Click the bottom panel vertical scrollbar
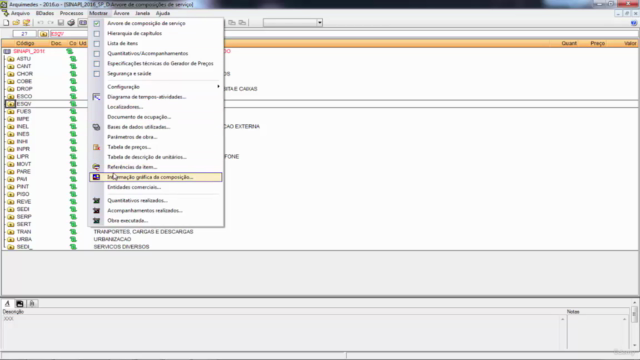Image resolution: width=640 pixels, height=360 pixels. coord(635,324)
